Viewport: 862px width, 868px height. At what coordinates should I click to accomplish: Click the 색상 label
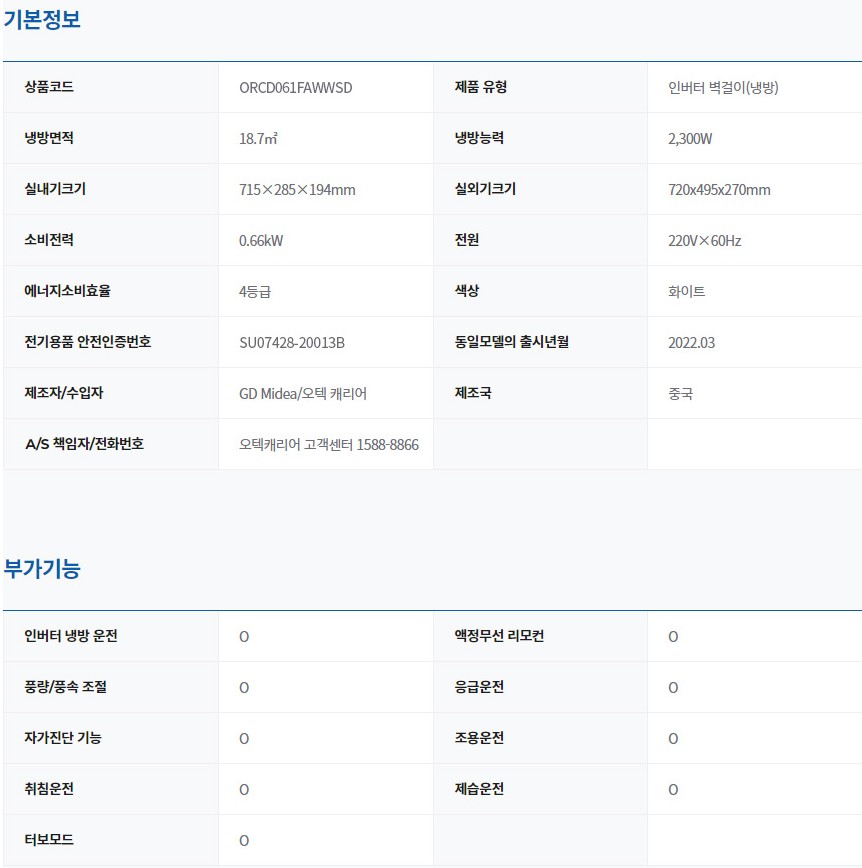tap(467, 291)
